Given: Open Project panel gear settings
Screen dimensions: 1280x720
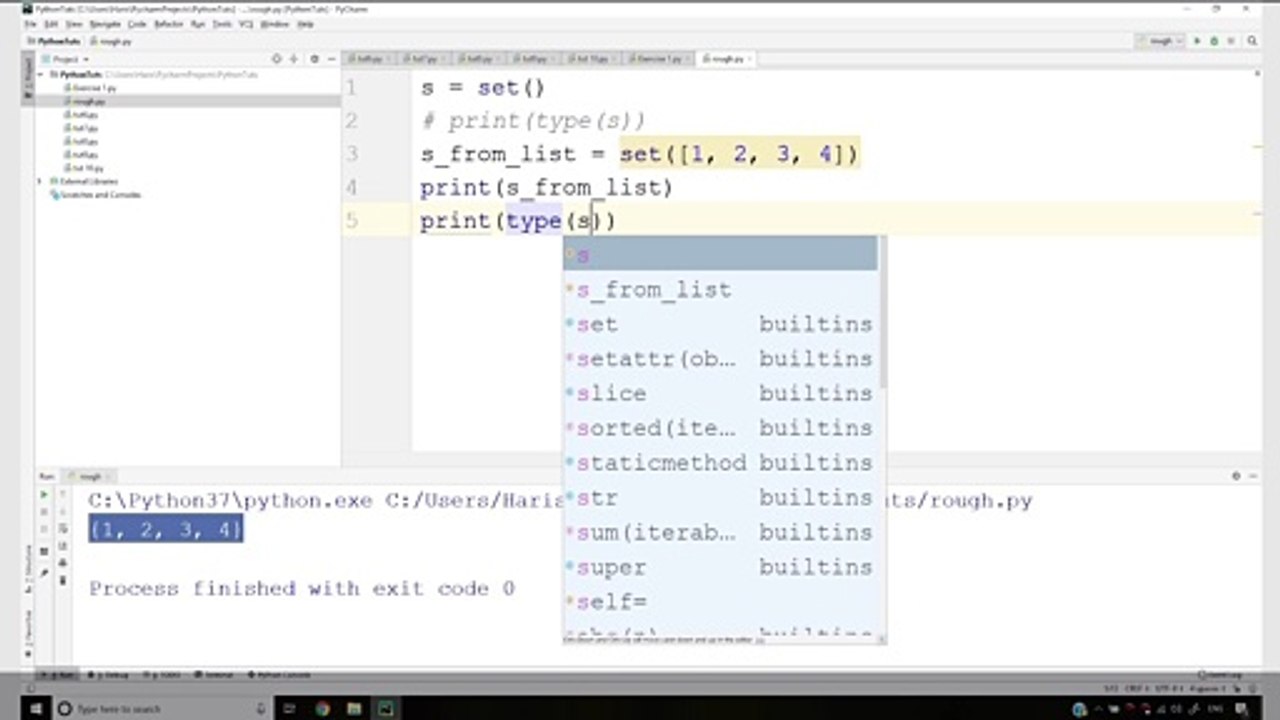Looking at the screenshot, I should click(x=315, y=59).
